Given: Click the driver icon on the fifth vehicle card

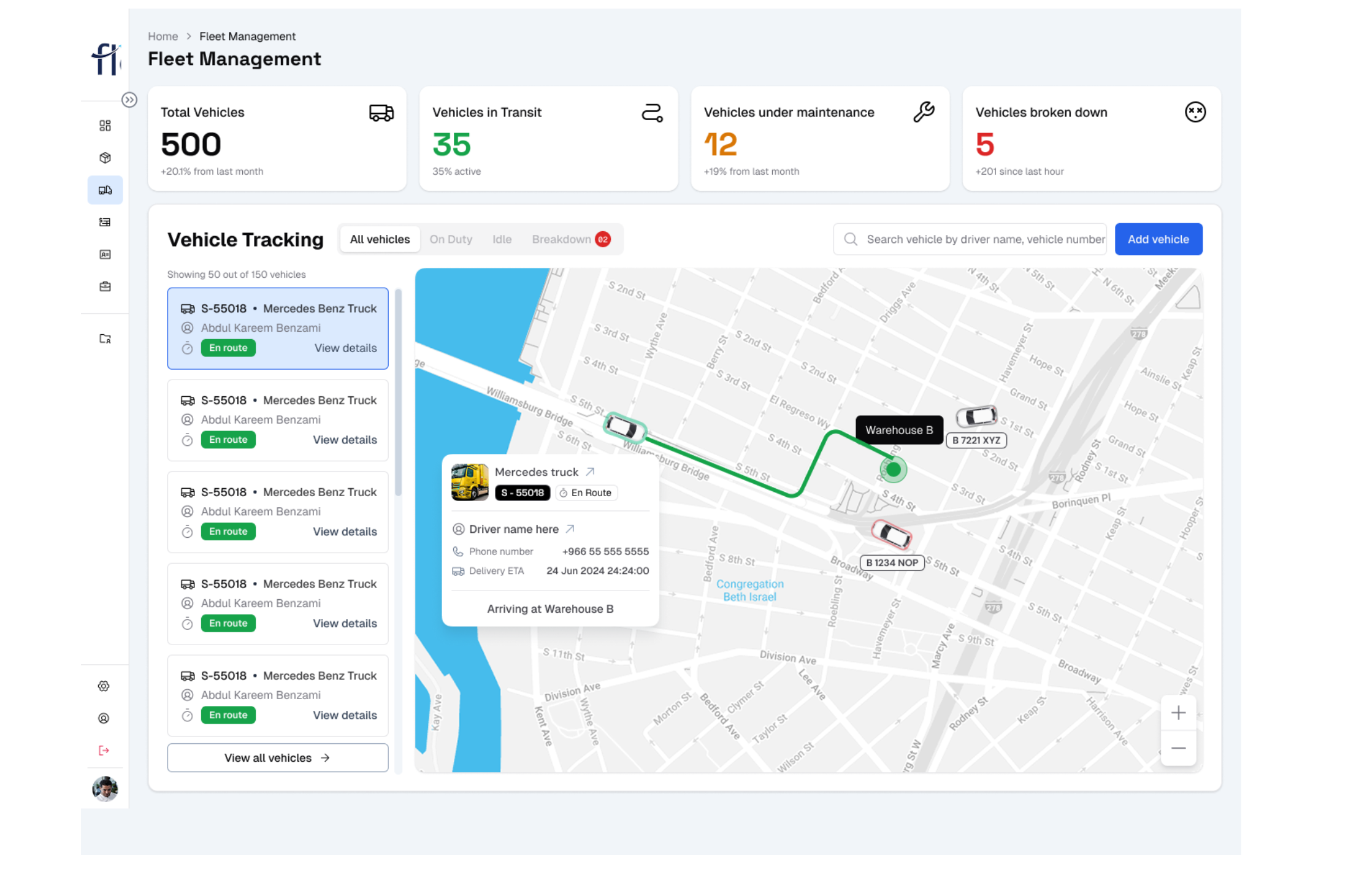Looking at the screenshot, I should 188,695.
